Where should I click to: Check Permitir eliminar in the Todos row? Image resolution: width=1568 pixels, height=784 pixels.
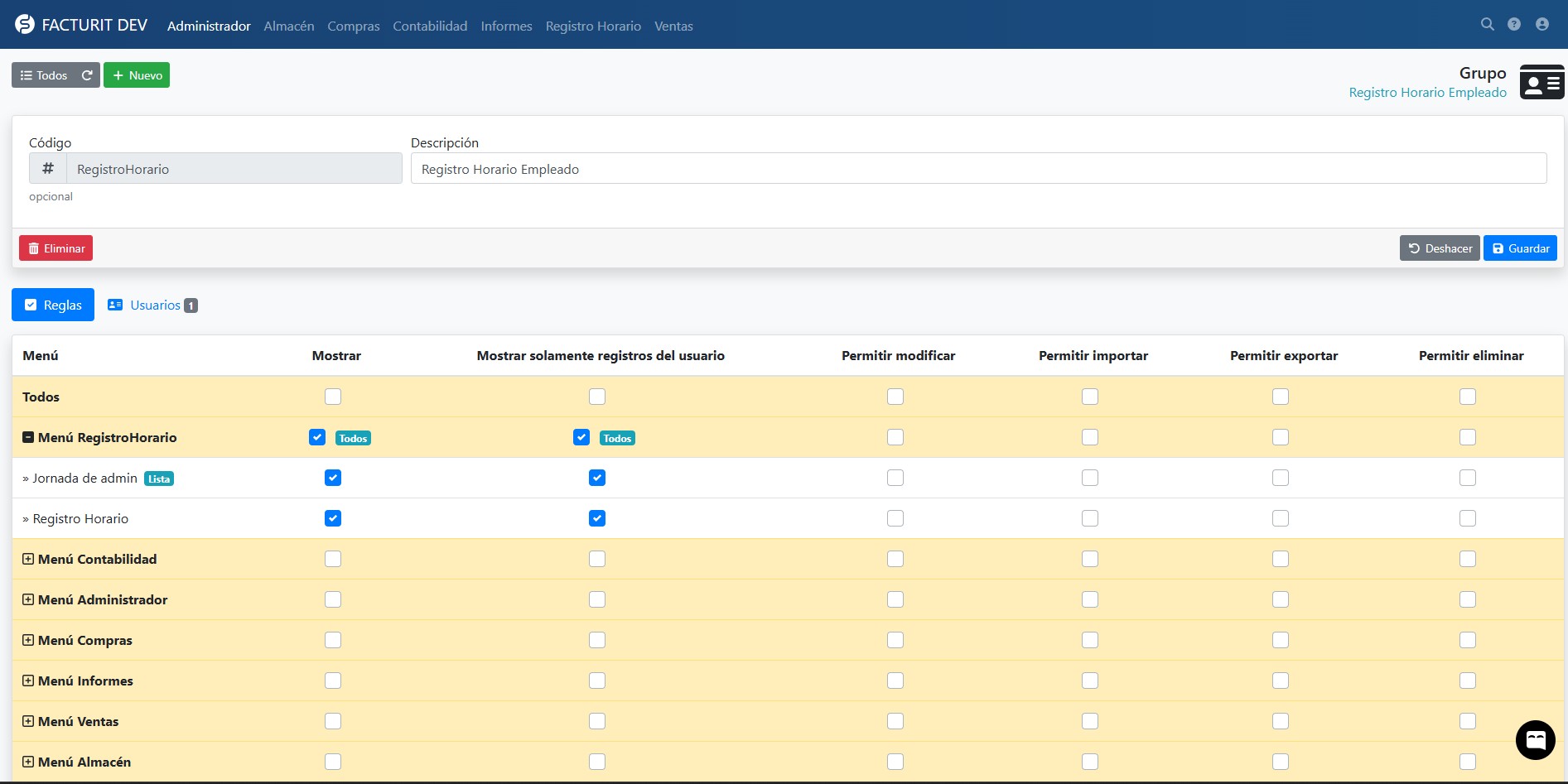tap(1467, 397)
